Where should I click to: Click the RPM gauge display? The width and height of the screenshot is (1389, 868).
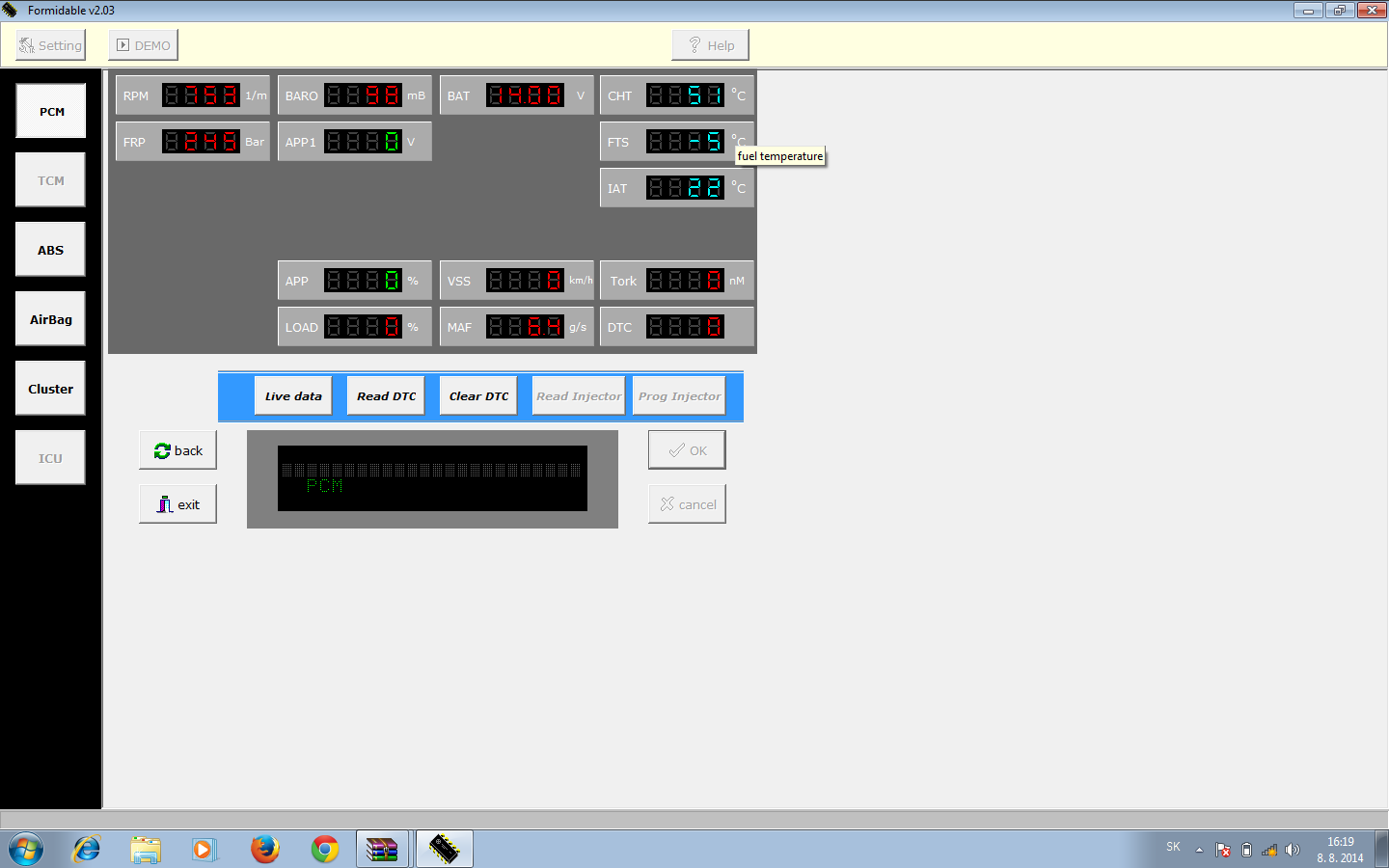pyautogui.click(x=201, y=95)
